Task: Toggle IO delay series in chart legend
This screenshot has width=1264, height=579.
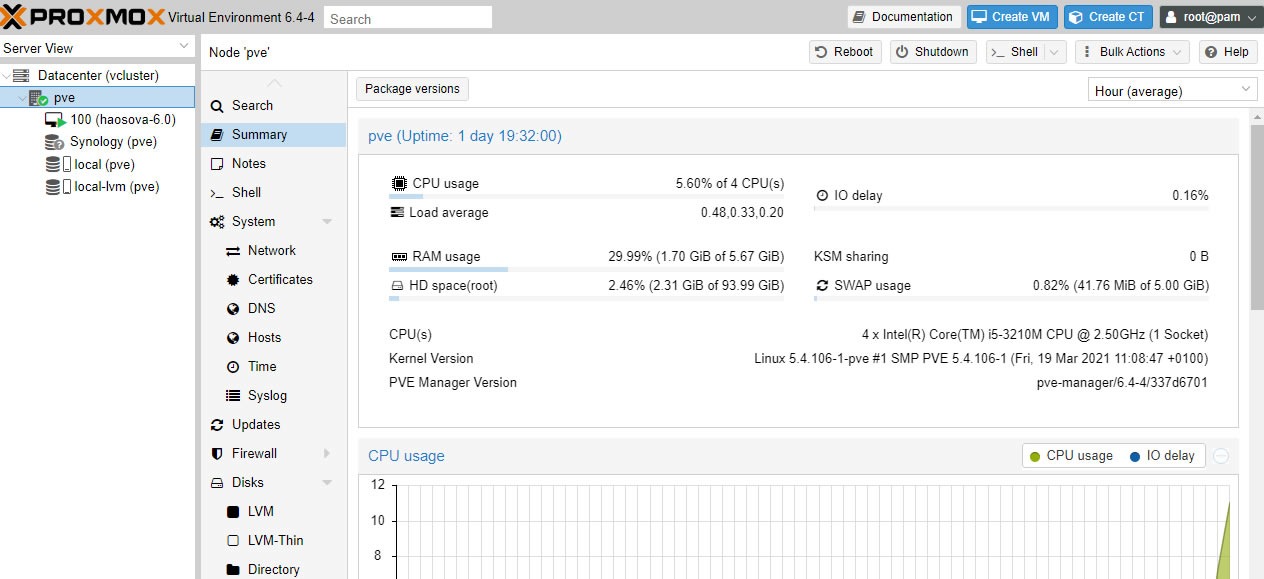Action: 1161,455
